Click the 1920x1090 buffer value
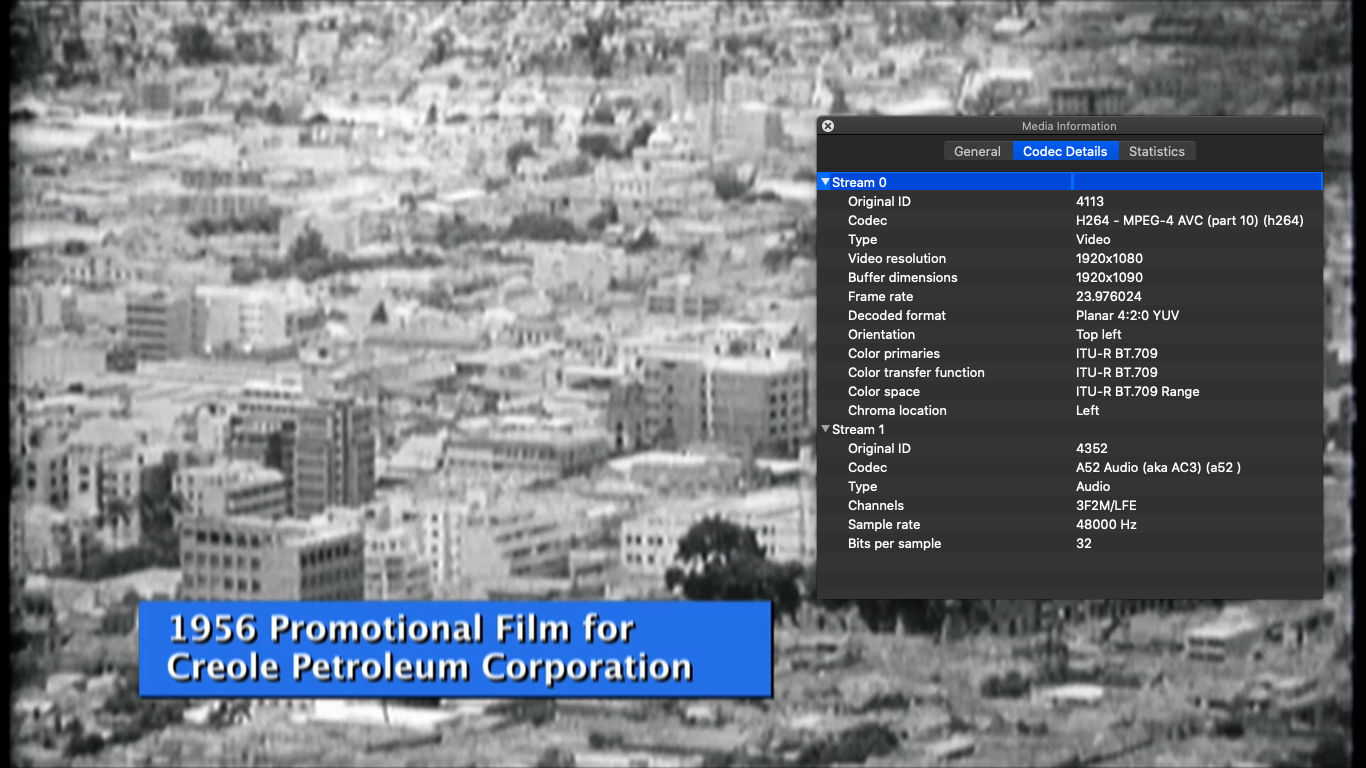 point(1109,277)
